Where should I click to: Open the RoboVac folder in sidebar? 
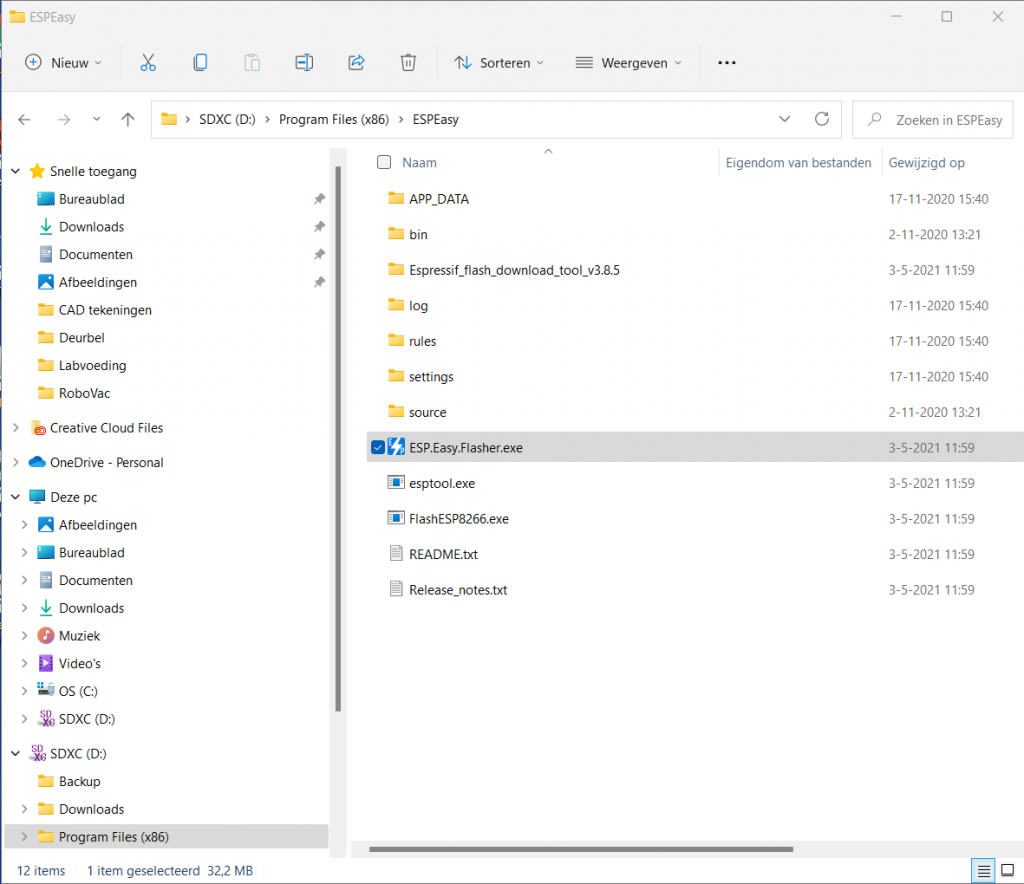(x=84, y=393)
